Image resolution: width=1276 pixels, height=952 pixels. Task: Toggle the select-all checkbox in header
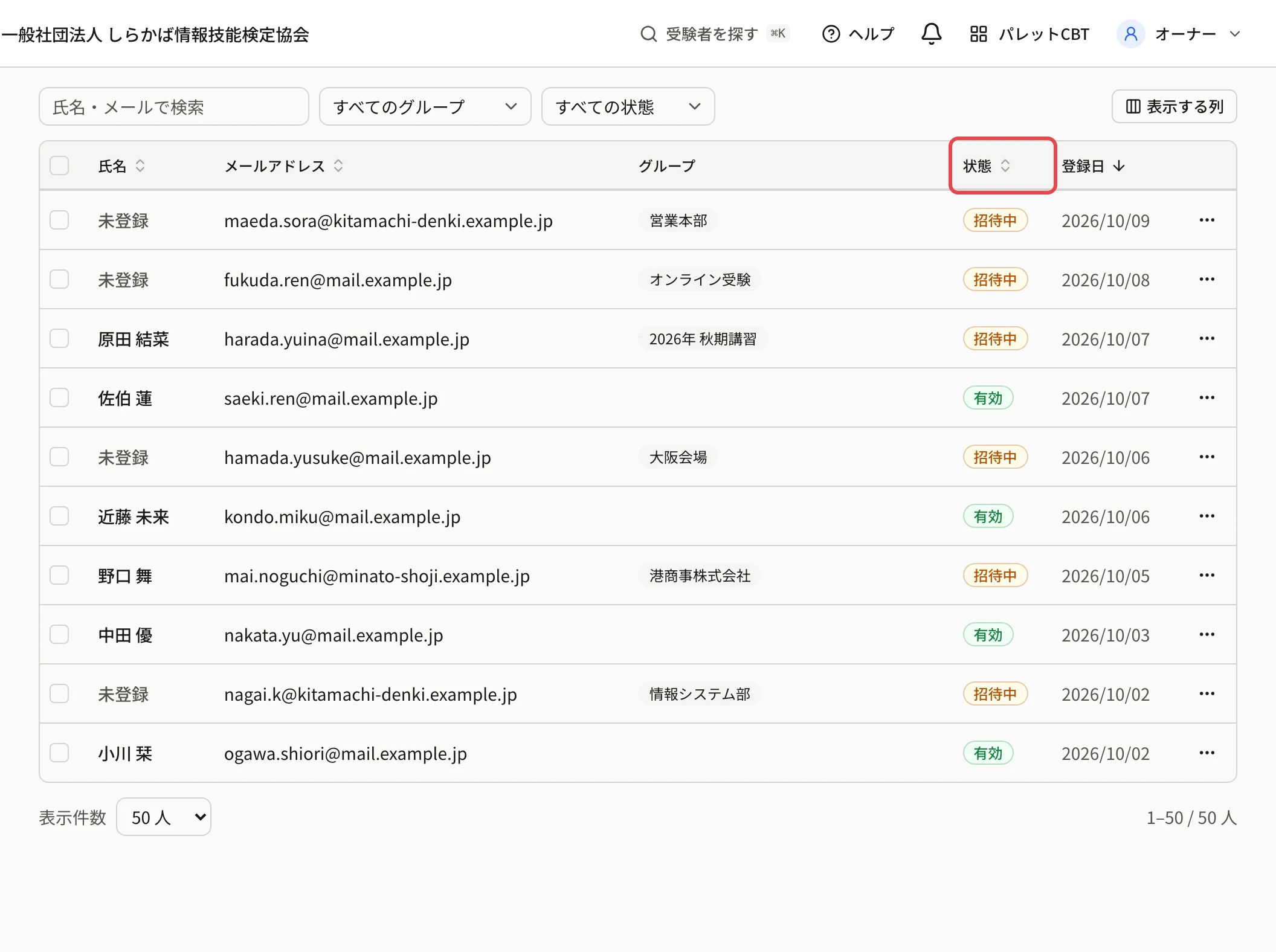point(59,166)
